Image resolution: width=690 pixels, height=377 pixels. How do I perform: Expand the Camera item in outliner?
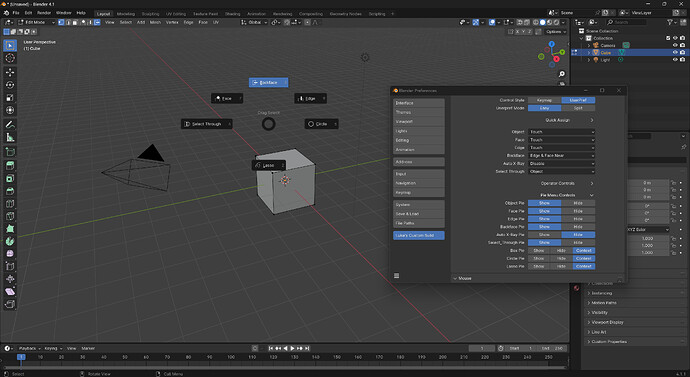coord(589,45)
